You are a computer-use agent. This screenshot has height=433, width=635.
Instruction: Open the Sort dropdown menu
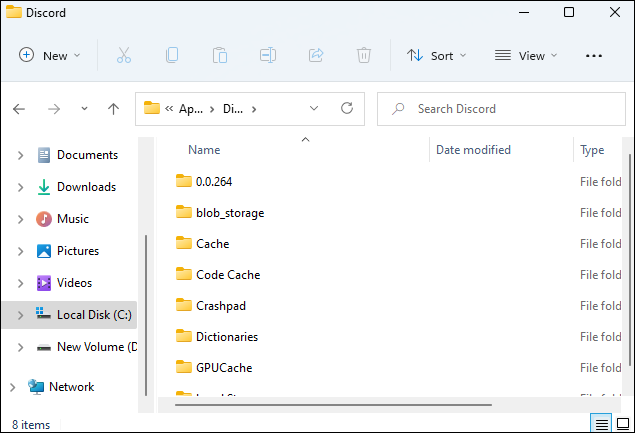pyautogui.click(x=437, y=56)
